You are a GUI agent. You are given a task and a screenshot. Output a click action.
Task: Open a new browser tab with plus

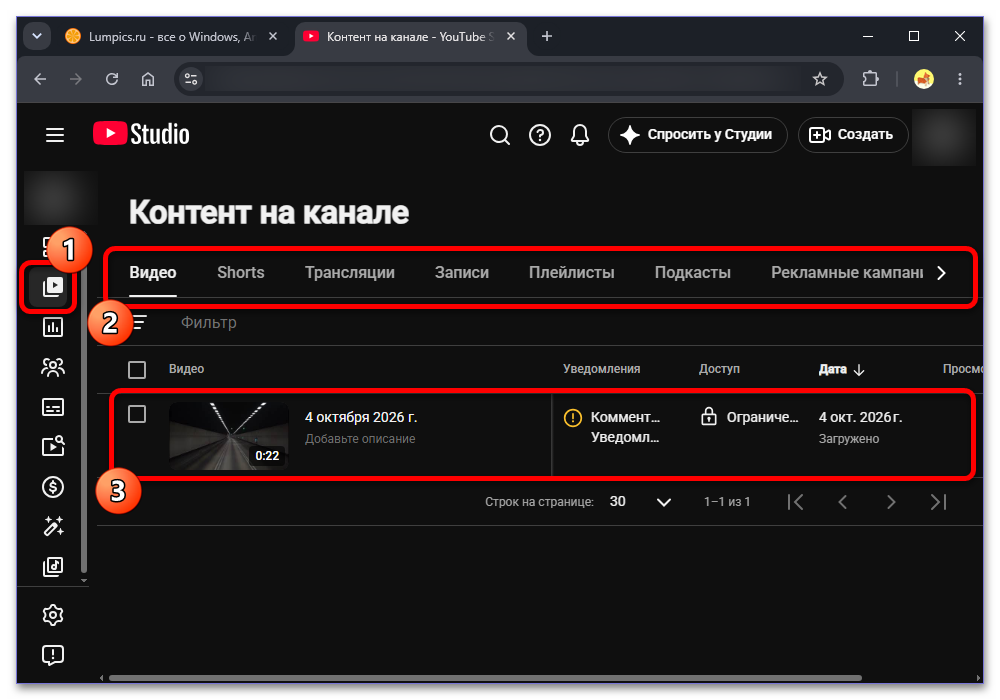click(x=547, y=36)
